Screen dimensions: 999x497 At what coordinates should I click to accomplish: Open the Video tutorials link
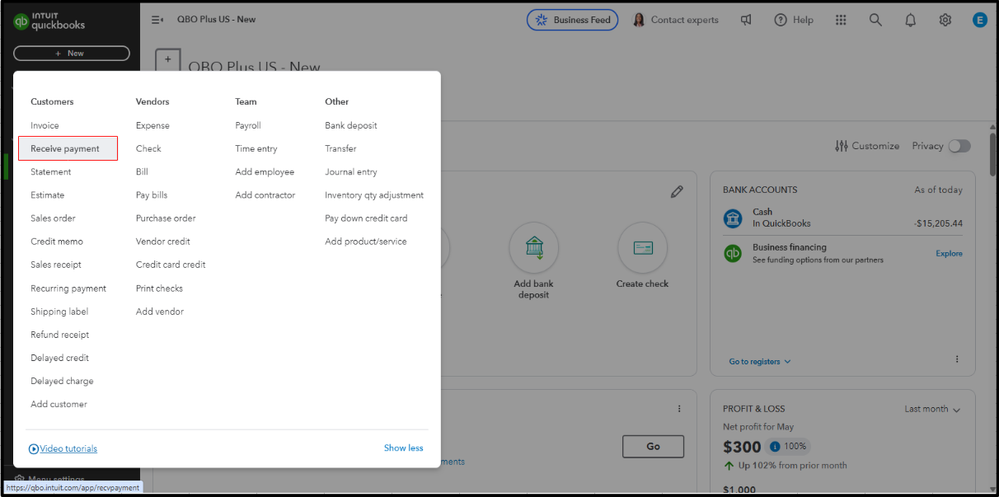click(x=63, y=449)
